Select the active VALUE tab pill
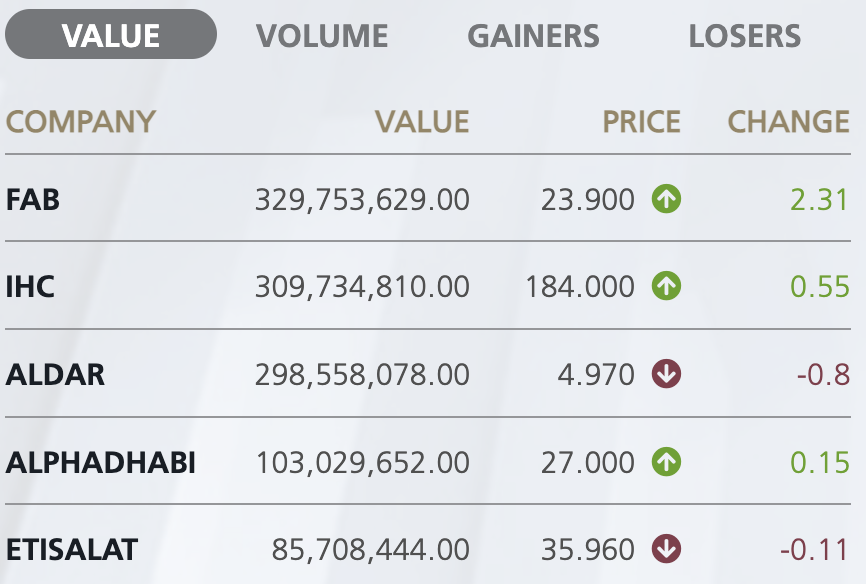The width and height of the screenshot is (866, 584). click(x=111, y=34)
